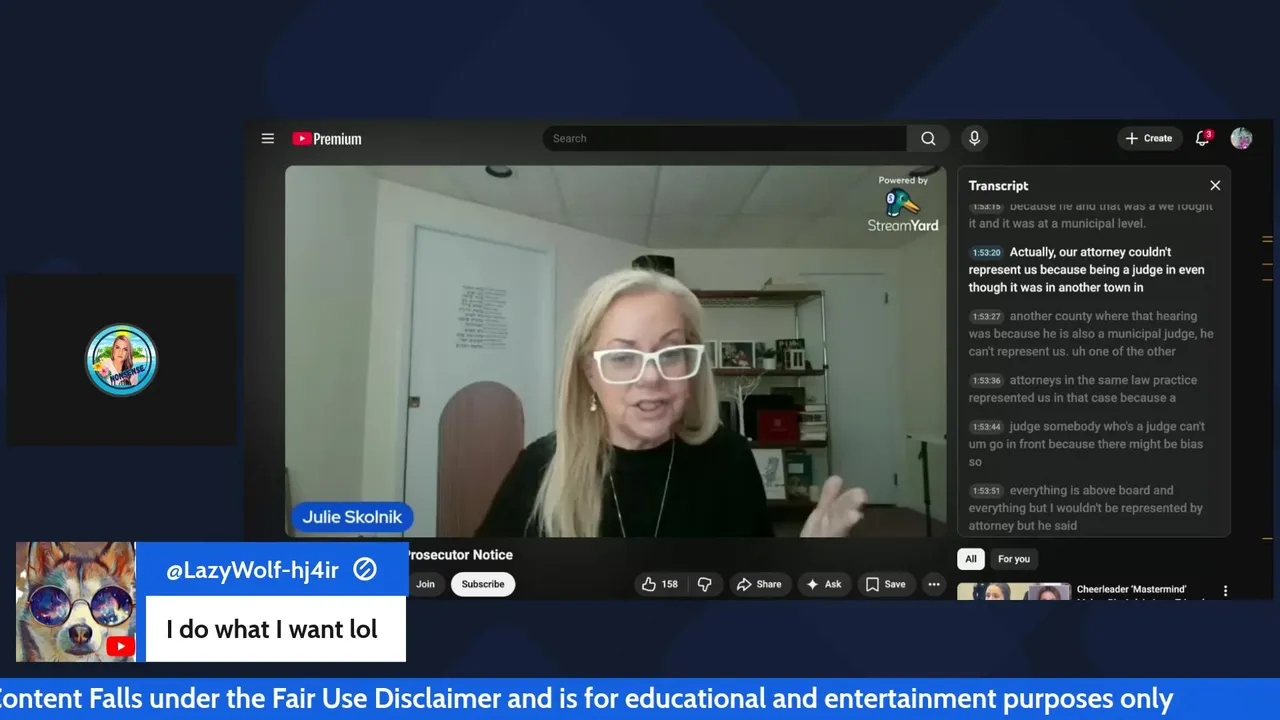Save the video to a playlist
Viewport: 1280px width, 720px height.
tap(885, 584)
